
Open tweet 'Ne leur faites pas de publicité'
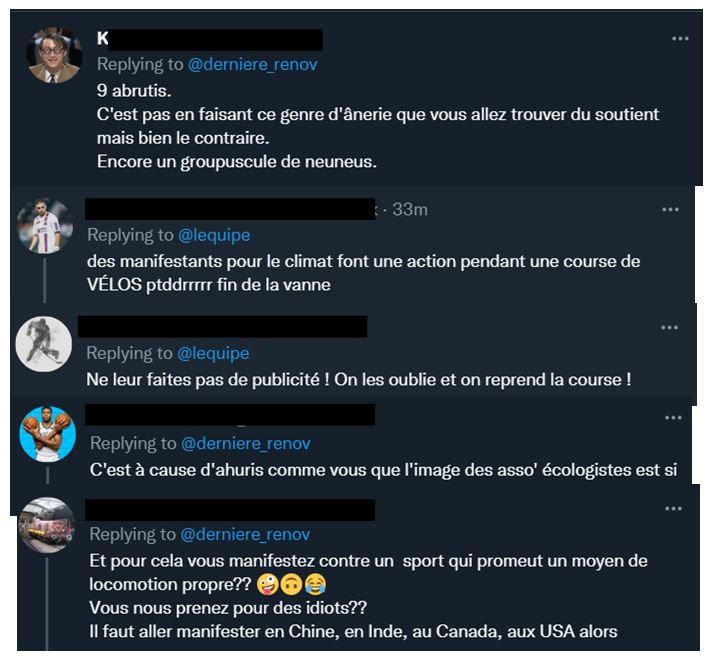pos(359,380)
